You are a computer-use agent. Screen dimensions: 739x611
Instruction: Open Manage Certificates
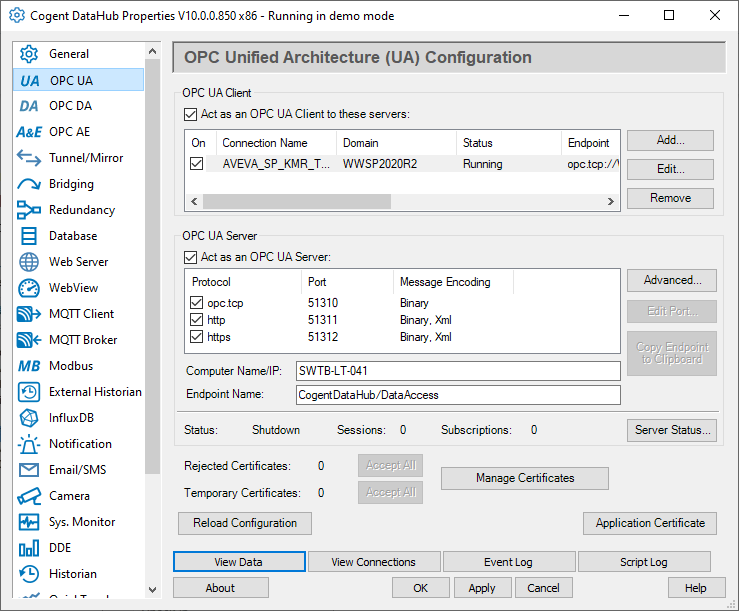click(525, 479)
